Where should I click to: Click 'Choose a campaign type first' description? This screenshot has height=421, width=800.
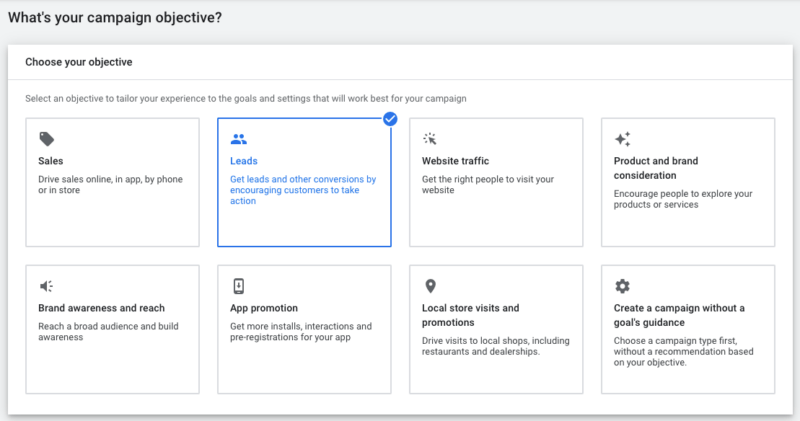[684, 352]
